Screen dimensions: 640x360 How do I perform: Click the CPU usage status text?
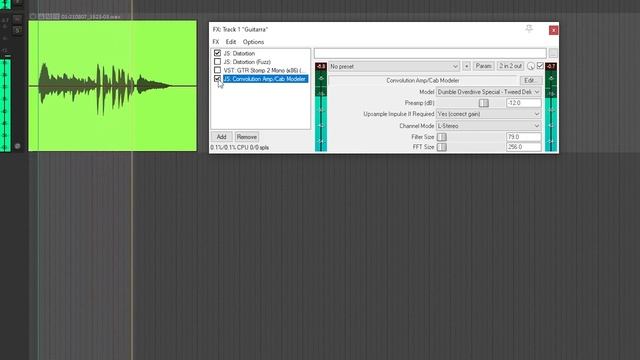click(x=240, y=147)
